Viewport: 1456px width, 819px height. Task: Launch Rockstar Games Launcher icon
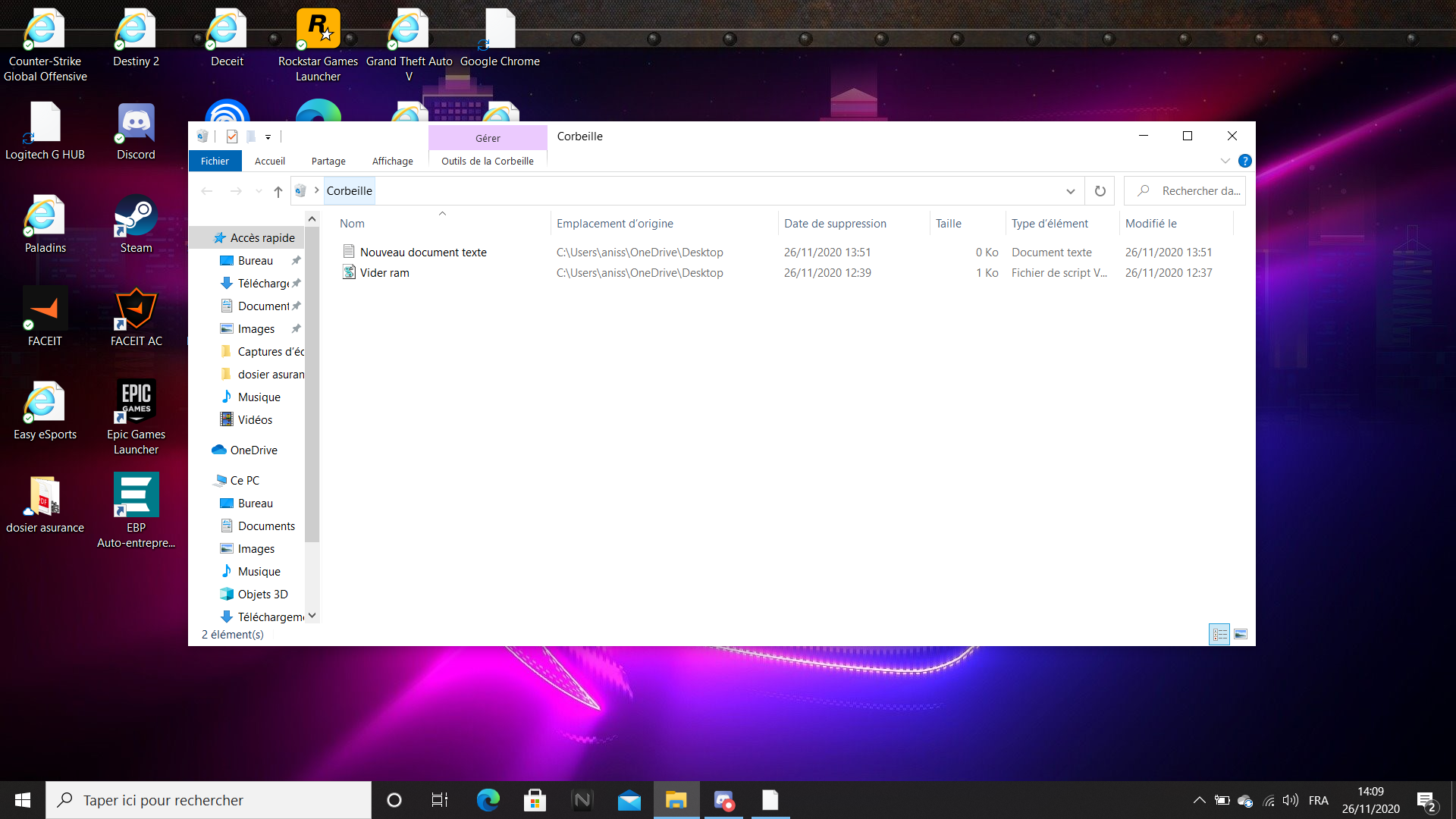(x=318, y=45)
